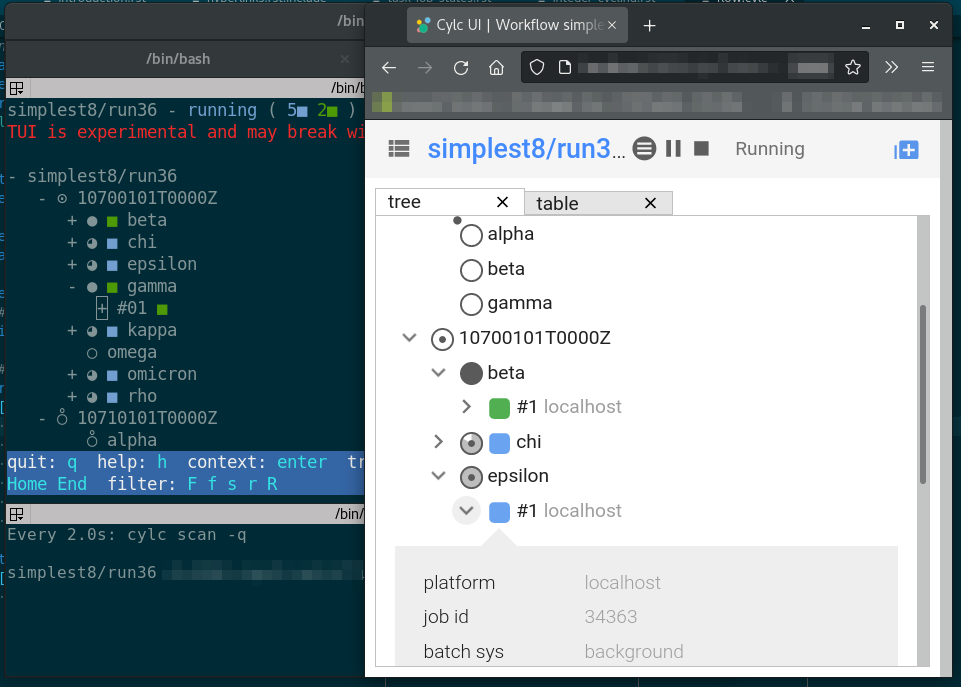The image size is (961, 687).
Task: Reload the Cylc UI page
Action: [x=461, y=67]
